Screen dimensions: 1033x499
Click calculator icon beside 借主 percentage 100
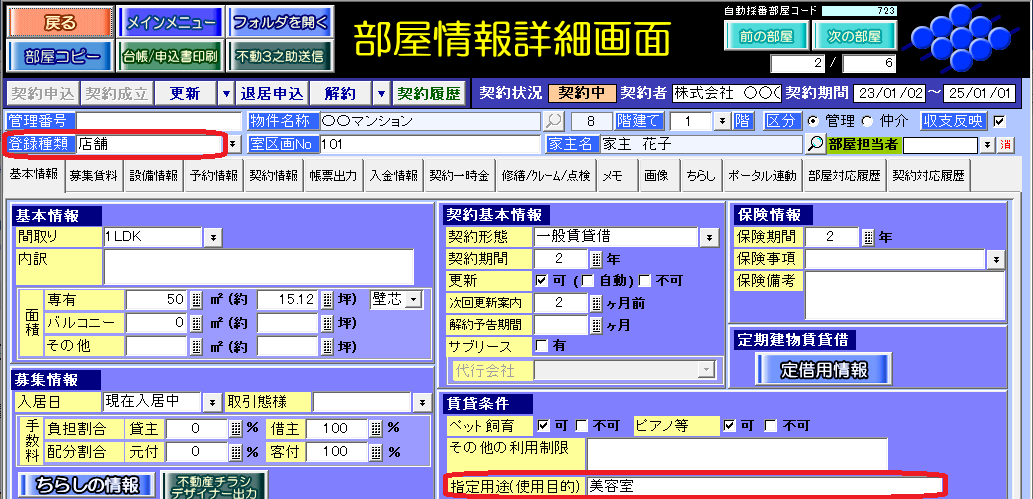(x=376, y=429)
